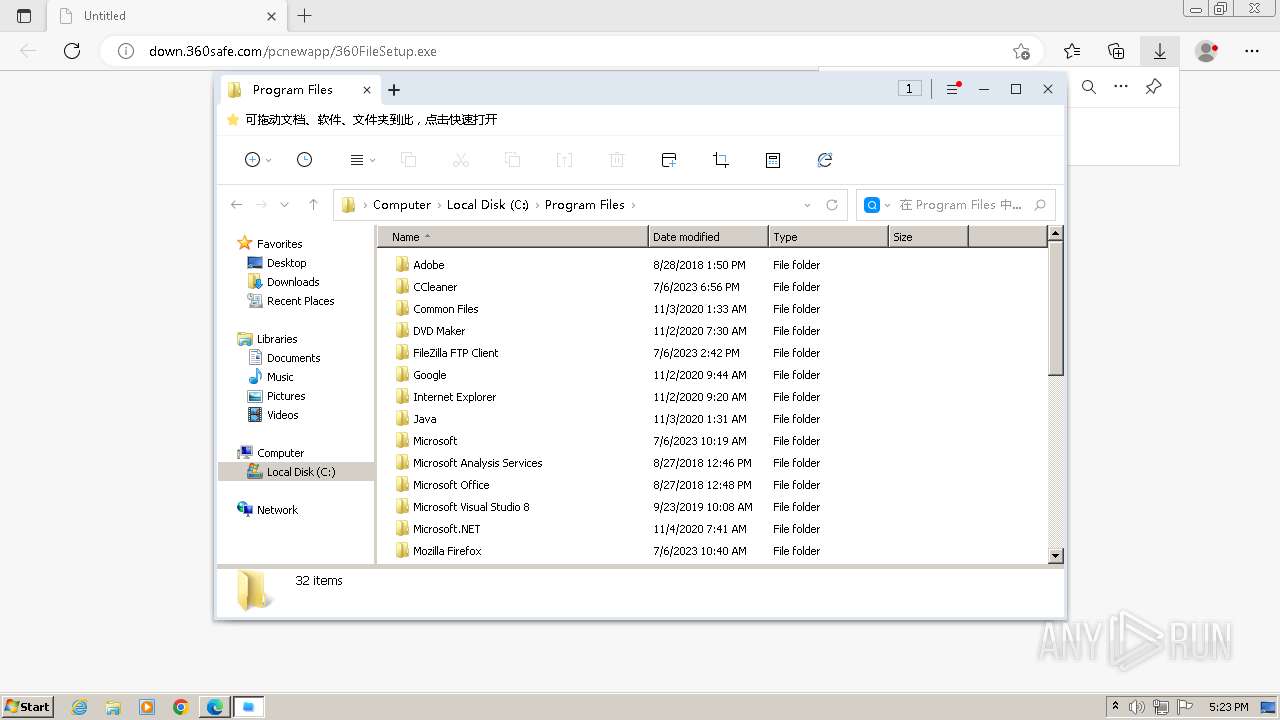Close the Untitled browser tab
Image resolution: width=1280 pixels, height=720 pixels.
[x=272, y=16]
